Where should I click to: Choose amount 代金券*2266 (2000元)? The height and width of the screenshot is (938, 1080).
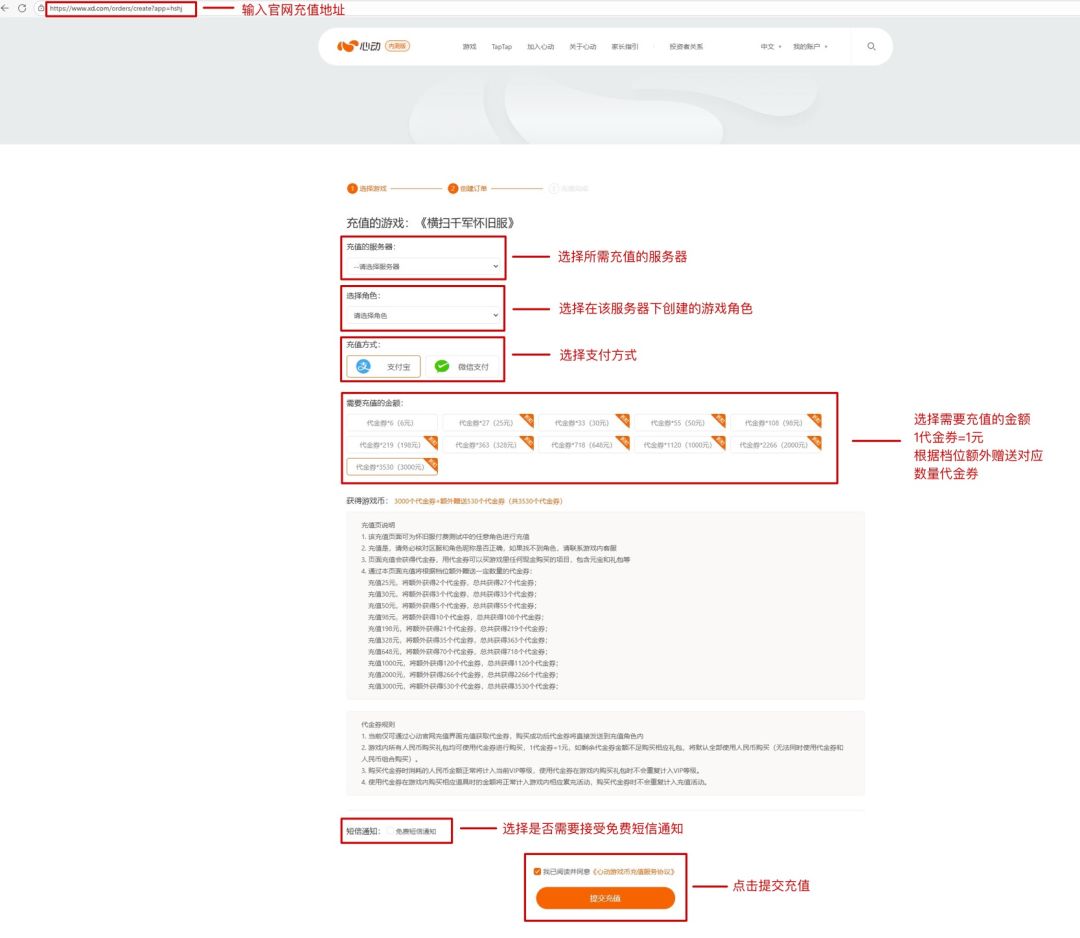[x=775, y=445]
